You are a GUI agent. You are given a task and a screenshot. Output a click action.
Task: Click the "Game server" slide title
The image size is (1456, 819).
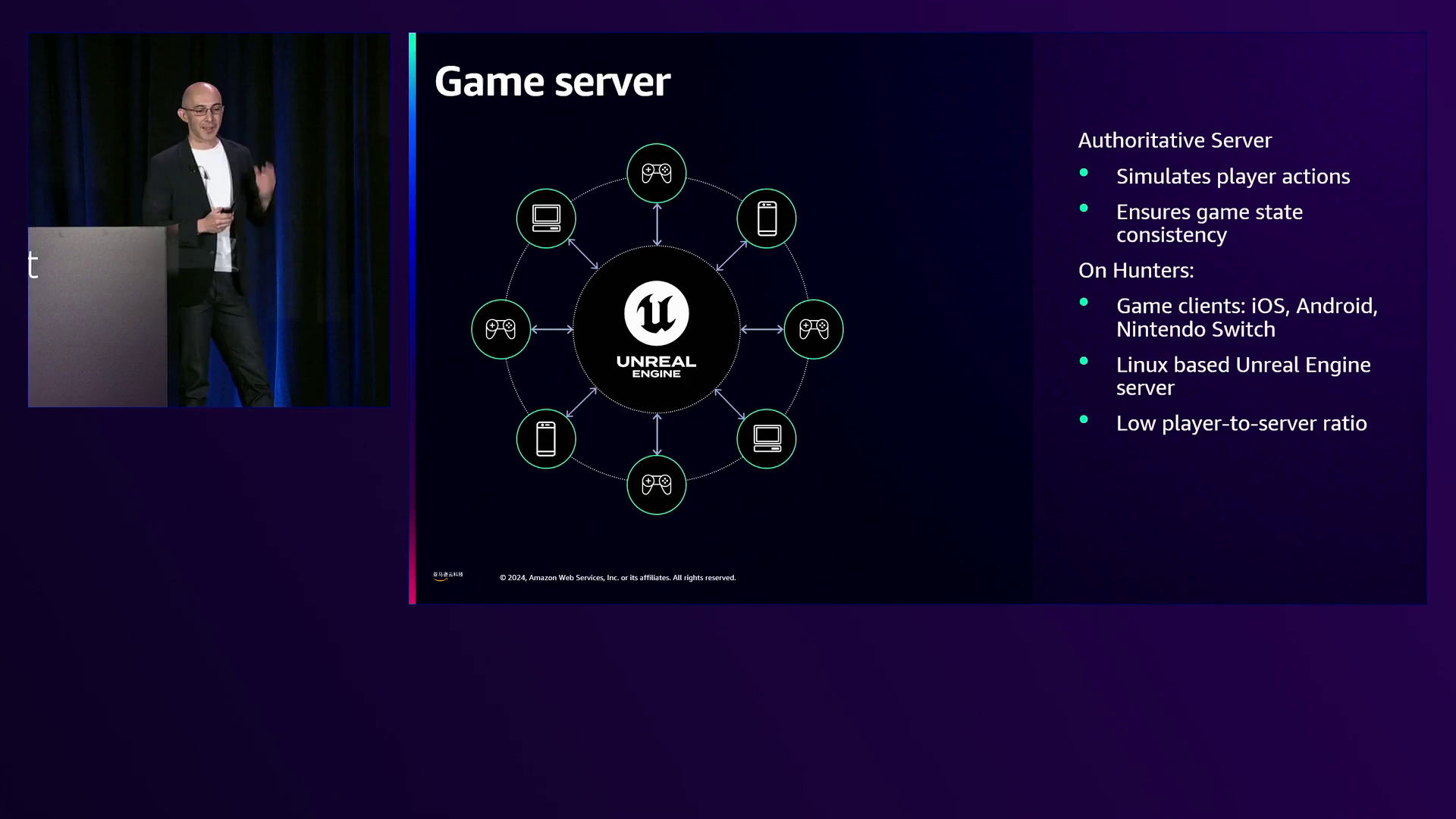point(552,82)
